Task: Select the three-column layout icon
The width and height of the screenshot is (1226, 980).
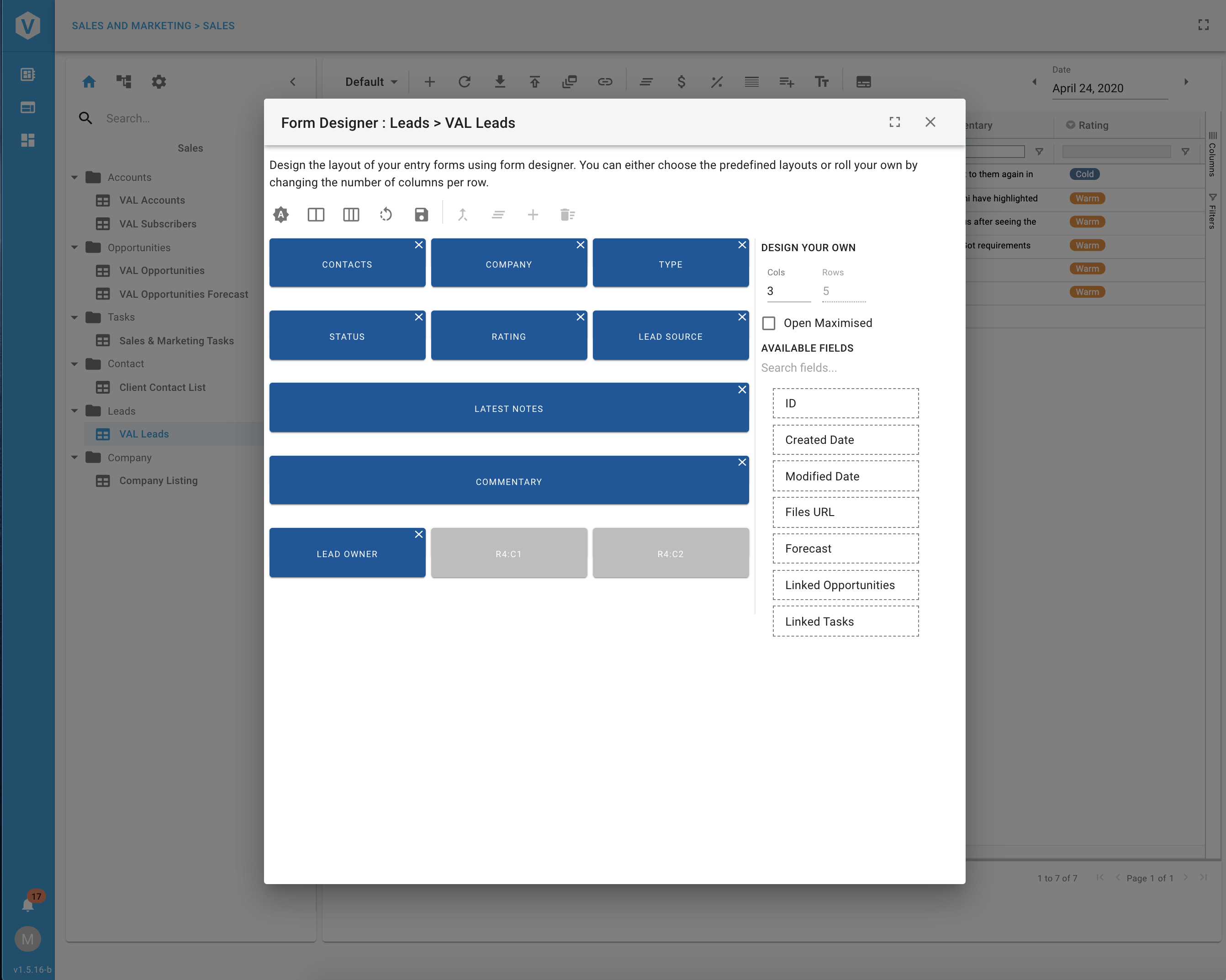Action: (351, 215)
